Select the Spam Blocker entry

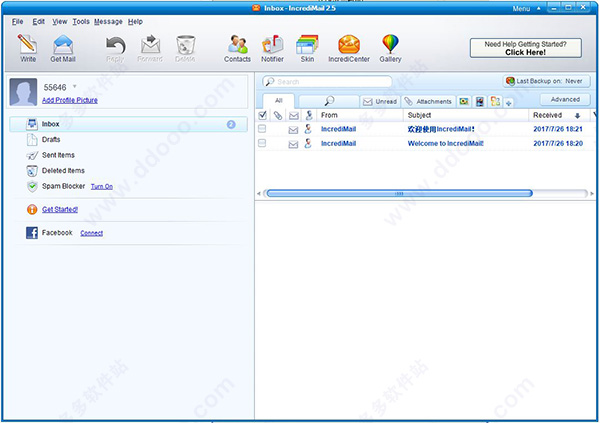click(x=63, y=186)
